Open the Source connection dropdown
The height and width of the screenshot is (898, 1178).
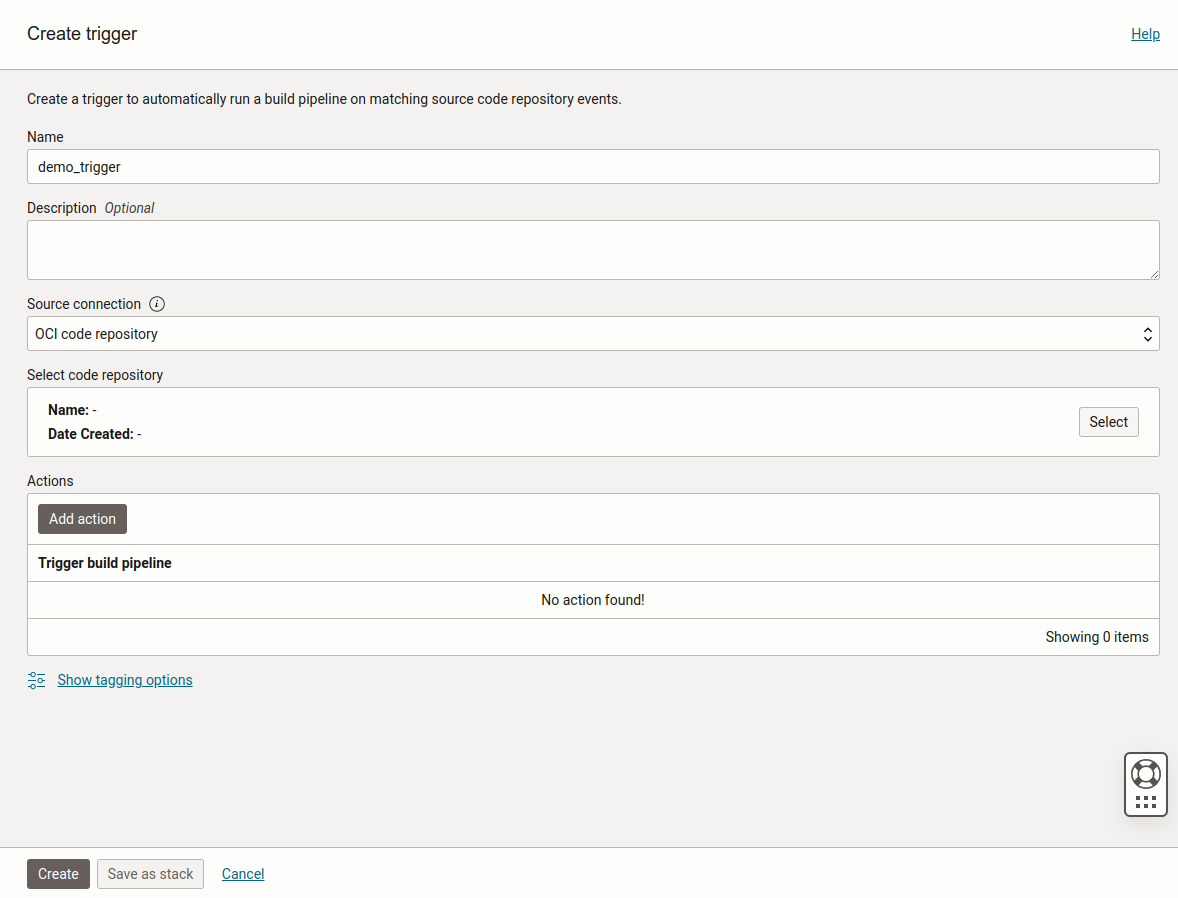coord(593,334)
